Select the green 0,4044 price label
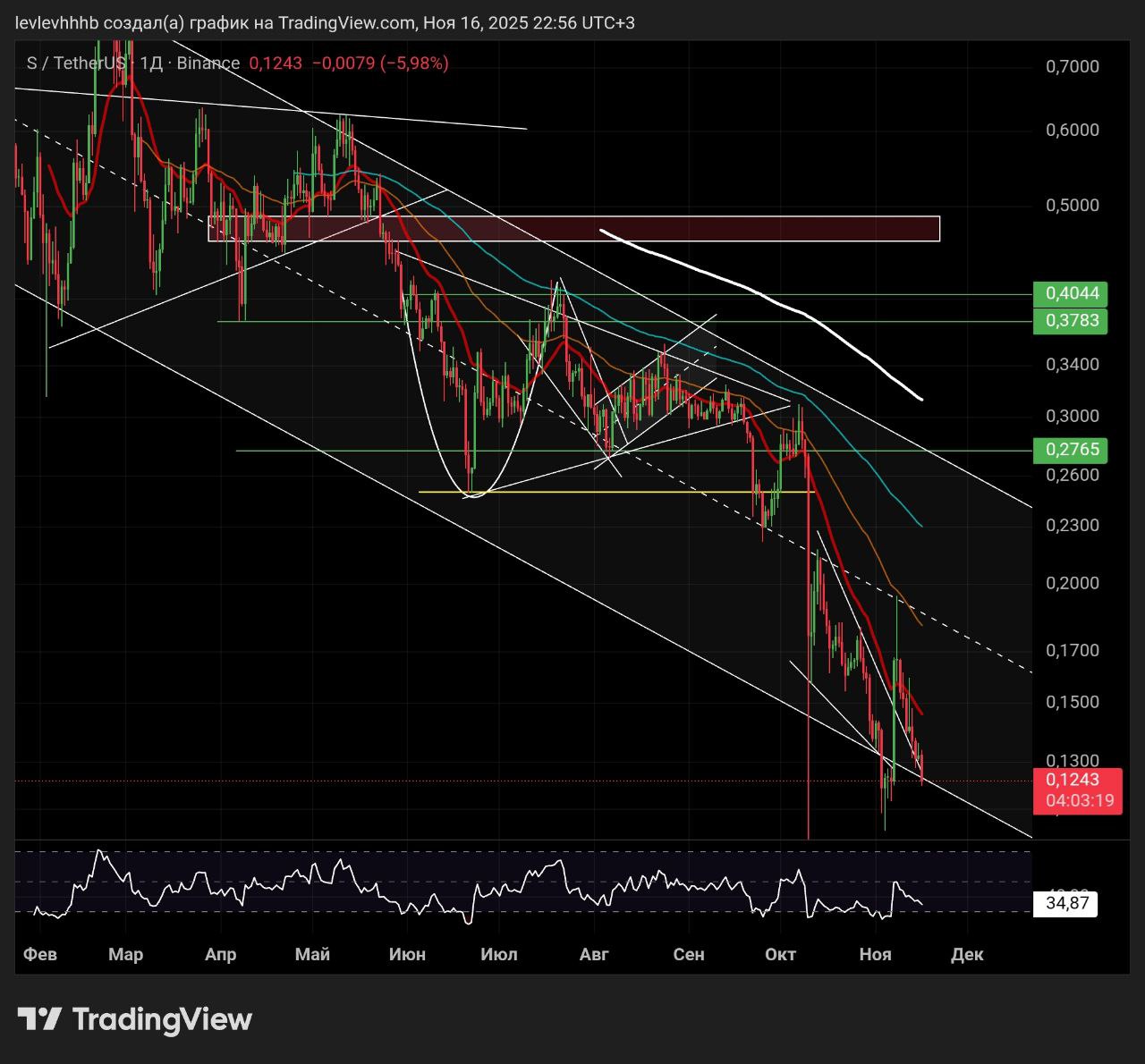This screenshot has height=1064, width=1145. pos(1071,293)
